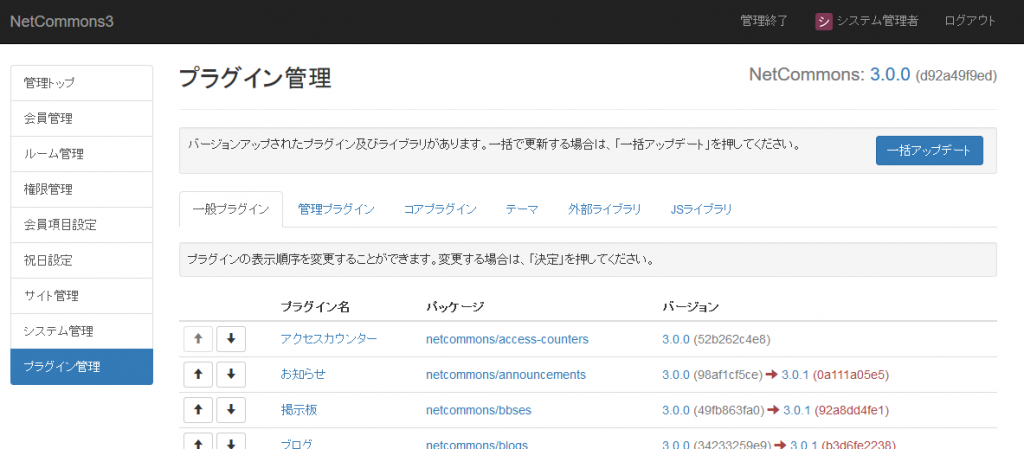Viewport: 1024px width, 449px height.
Task: Move 掲示板 plugin up with arrow
Action: (x=198, y=410)
